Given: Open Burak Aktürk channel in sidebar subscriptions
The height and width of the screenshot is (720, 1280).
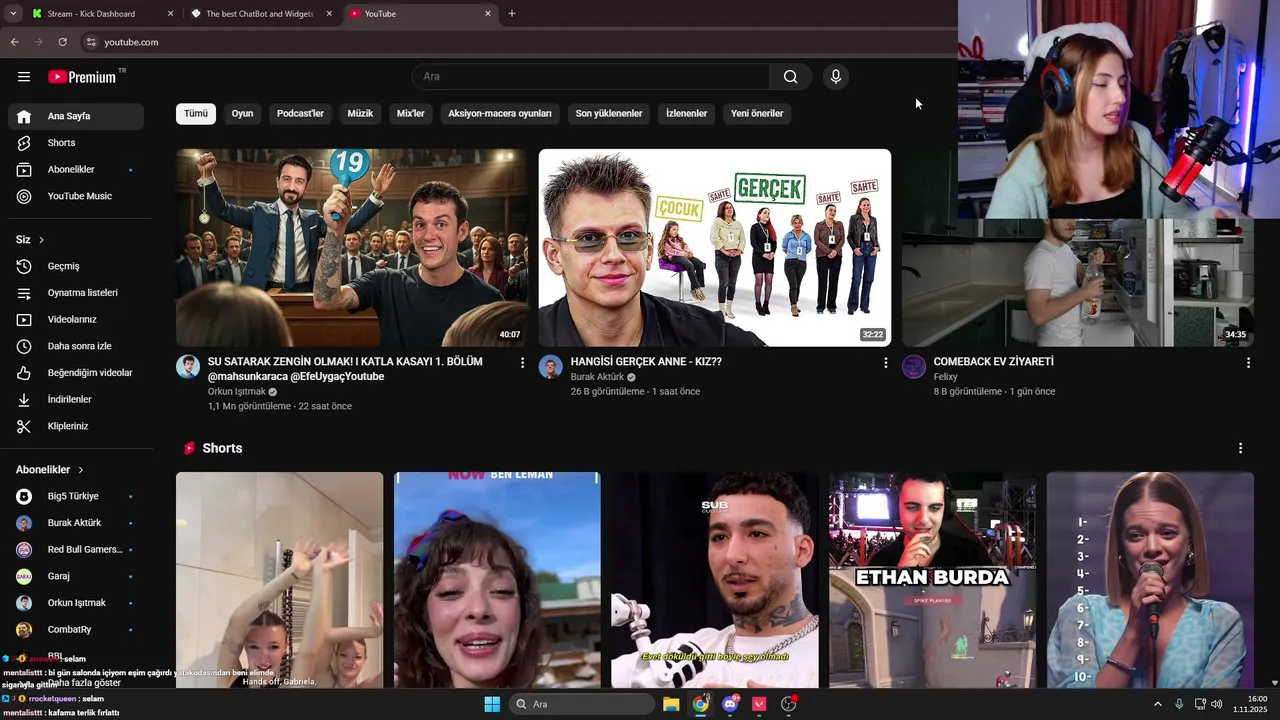Looking at the screenshot, I should coord(76,523).
